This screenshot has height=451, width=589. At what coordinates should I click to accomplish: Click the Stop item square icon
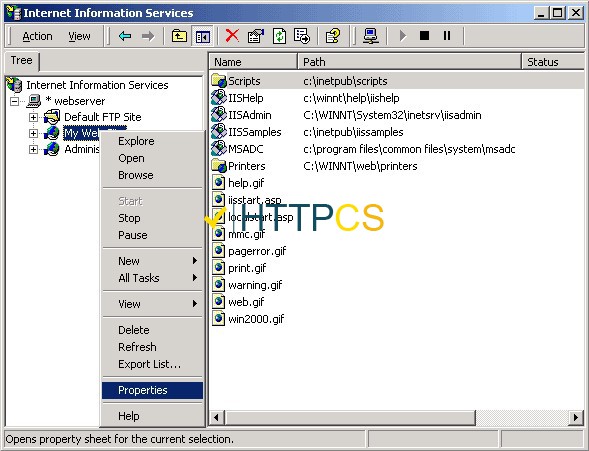[x=424, y=36]
